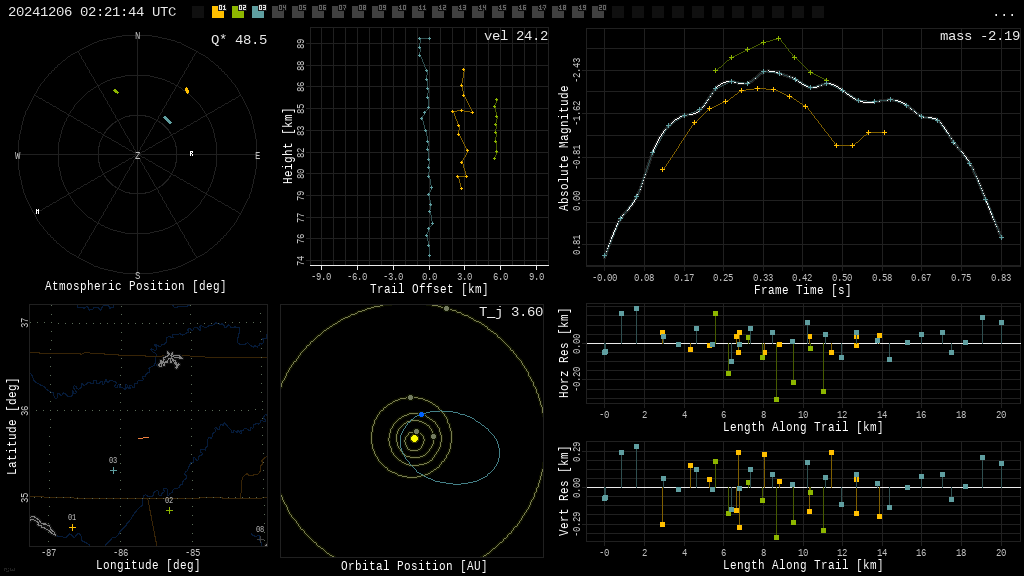1024x576 pixels.
Task: Select station 03 cross marker on map
Action: coord(113,470)
